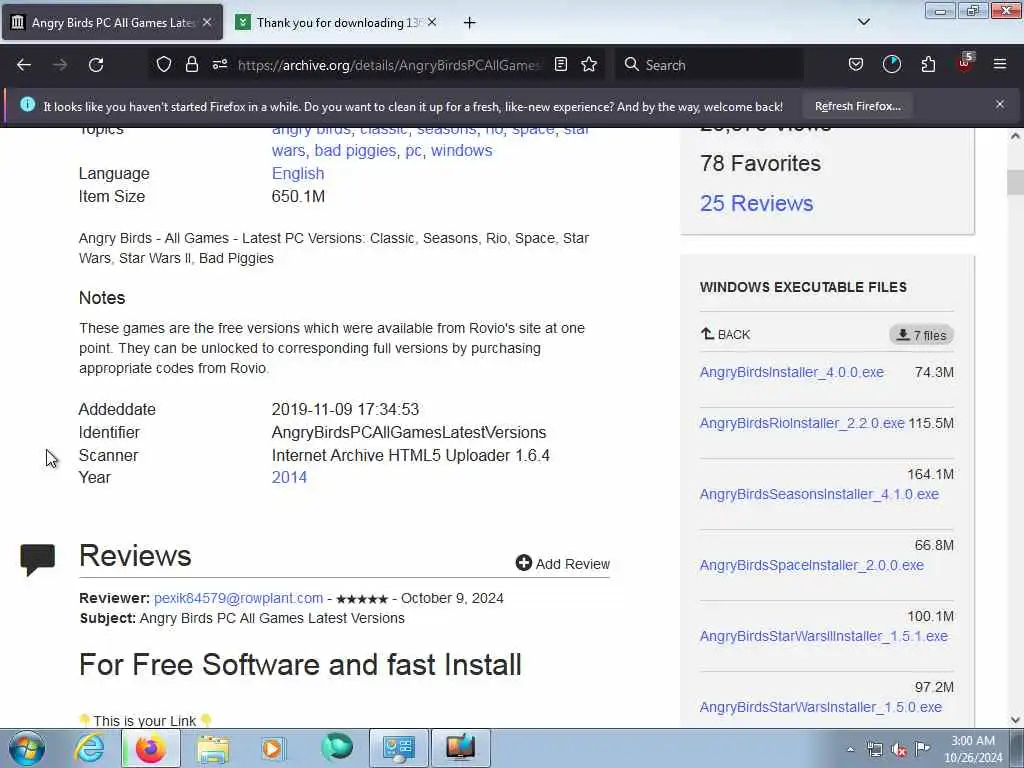Click the scrollbar up arrow

[1015, 136]
